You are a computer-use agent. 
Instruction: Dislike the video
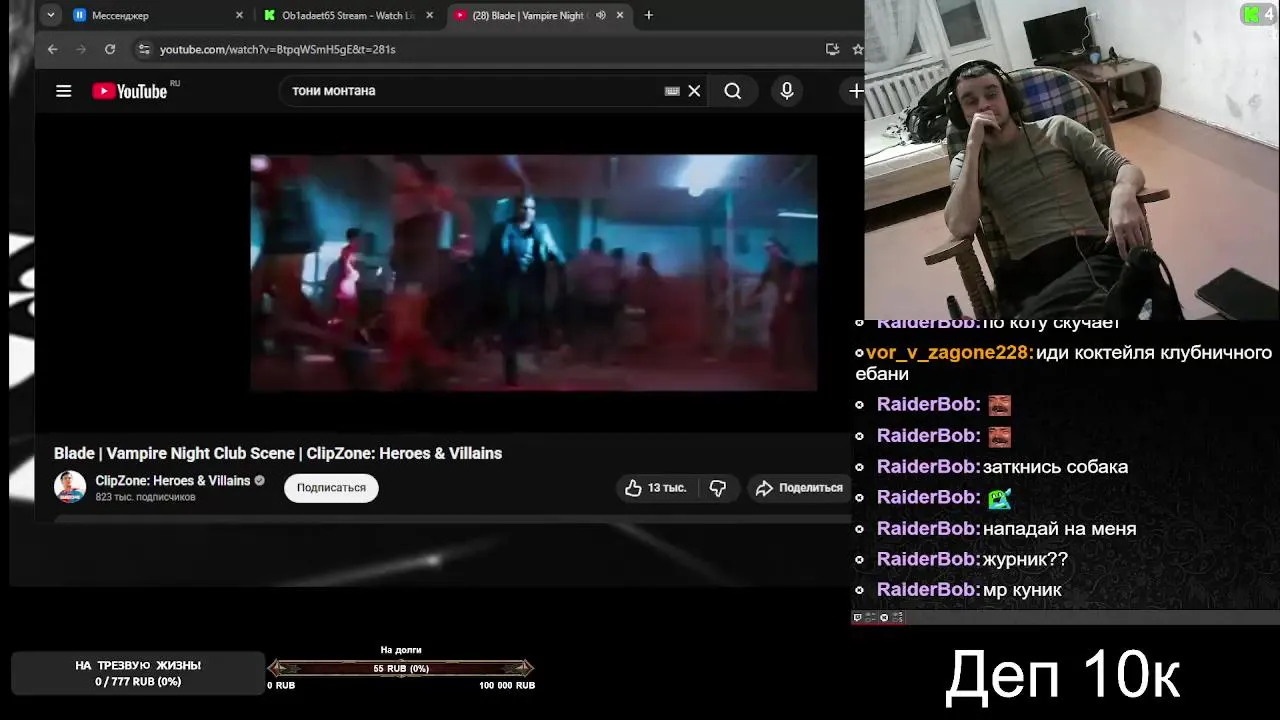point(718,488)
